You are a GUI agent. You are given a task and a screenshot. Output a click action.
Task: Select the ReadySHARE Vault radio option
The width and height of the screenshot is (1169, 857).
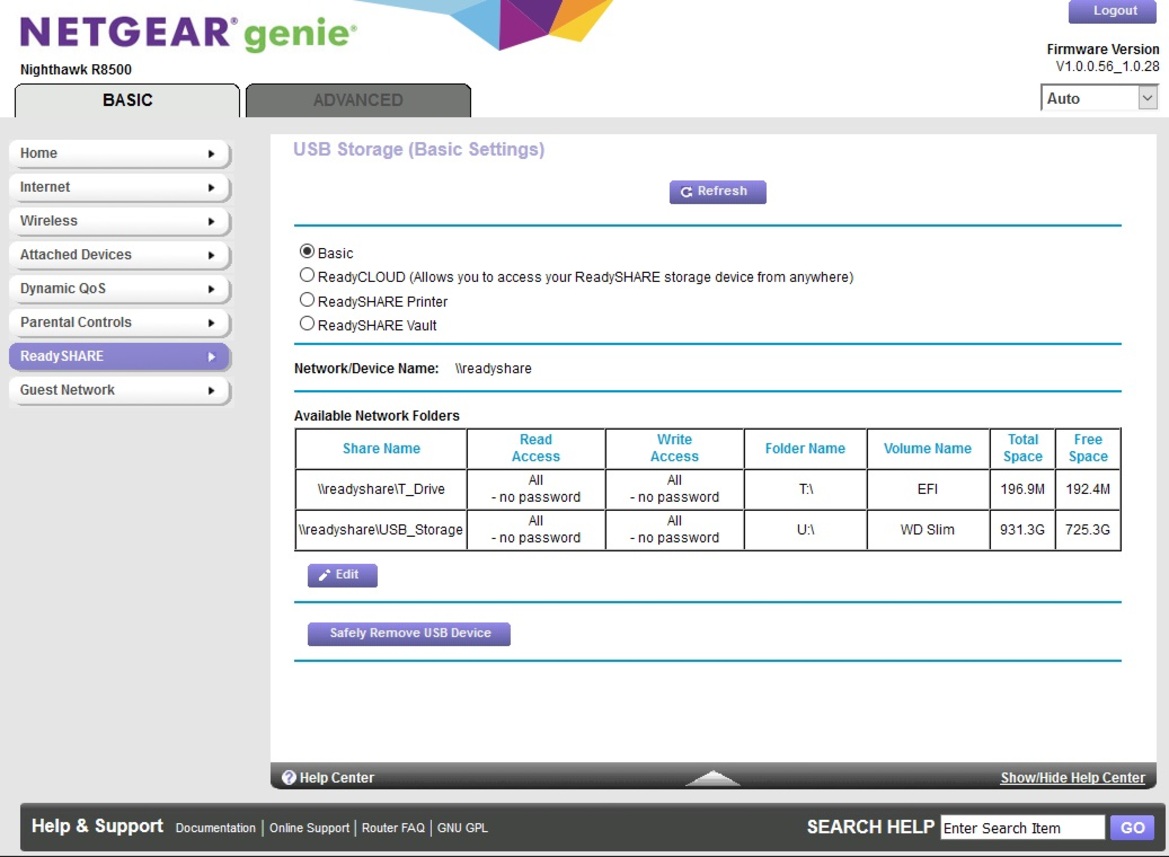306,324
